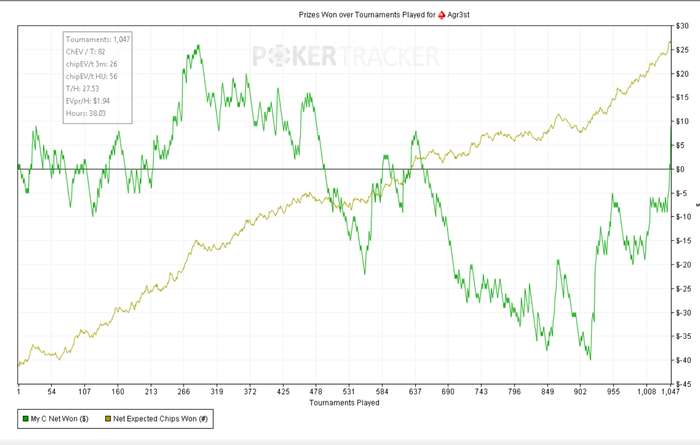Click the chart title Prizes Won over Tournaments Played
This screenshot has height=445, width=700.
367,15
